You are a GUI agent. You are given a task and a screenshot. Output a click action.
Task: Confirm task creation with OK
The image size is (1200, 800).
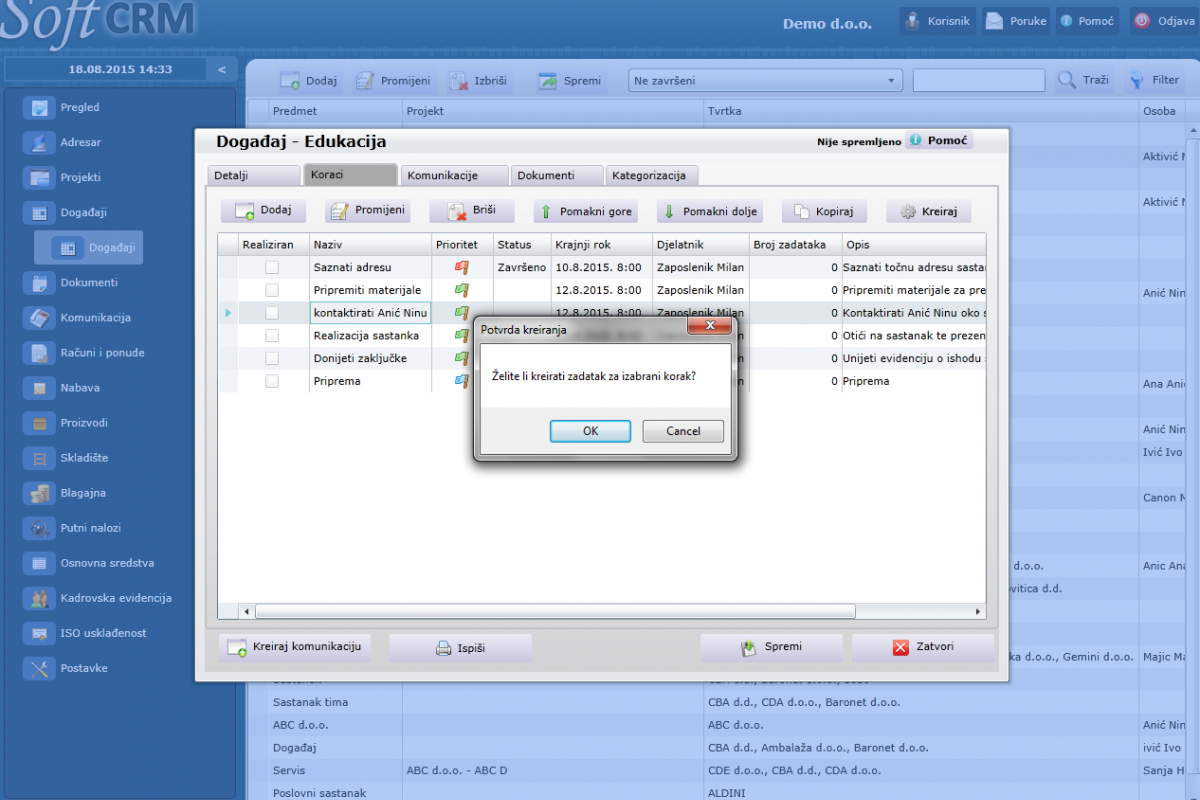[590, 431]
